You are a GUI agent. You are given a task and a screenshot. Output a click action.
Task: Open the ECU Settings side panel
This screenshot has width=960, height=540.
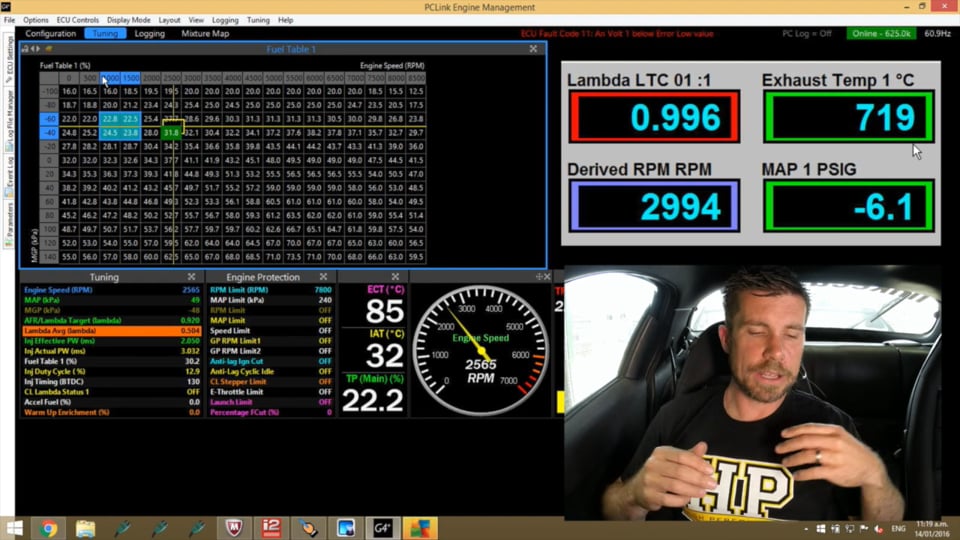(x=9, y=60)
